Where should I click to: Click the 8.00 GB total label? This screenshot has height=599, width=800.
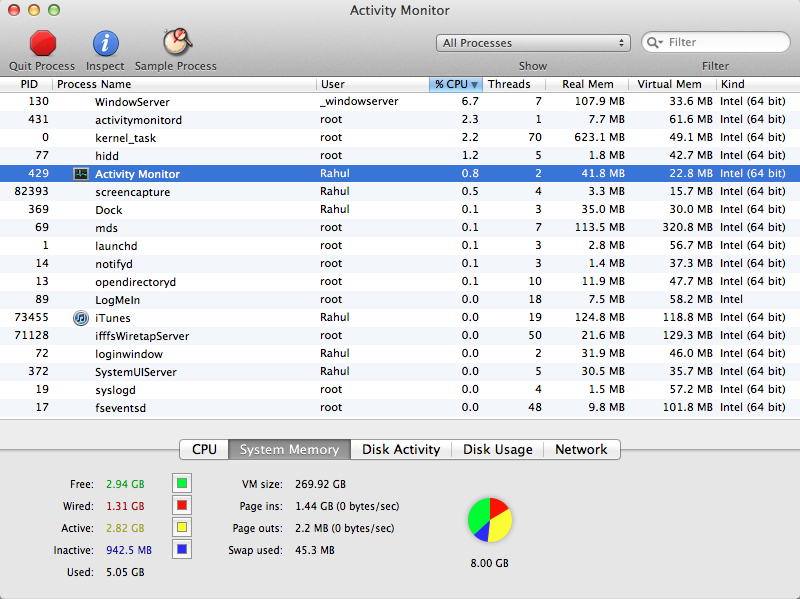click(489, 563)
